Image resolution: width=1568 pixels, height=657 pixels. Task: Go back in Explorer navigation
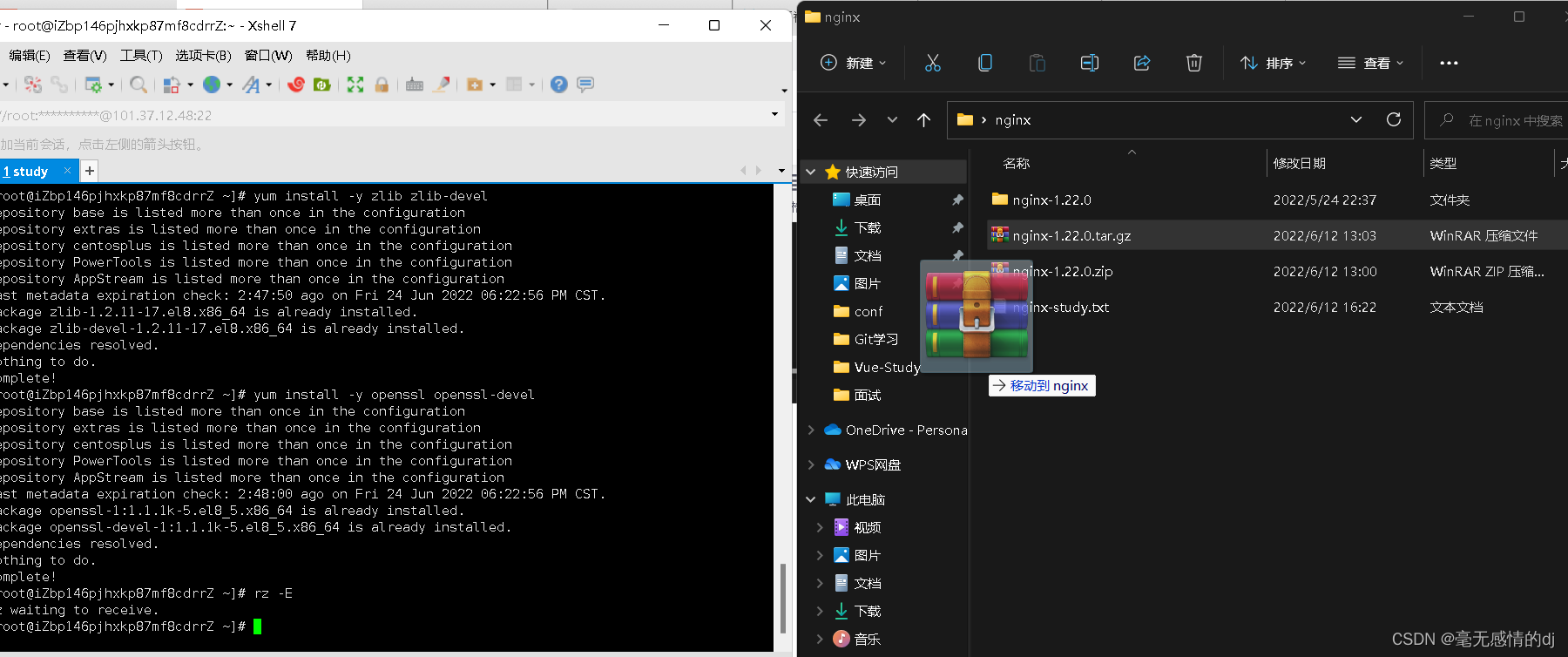[x=821, y=120]
